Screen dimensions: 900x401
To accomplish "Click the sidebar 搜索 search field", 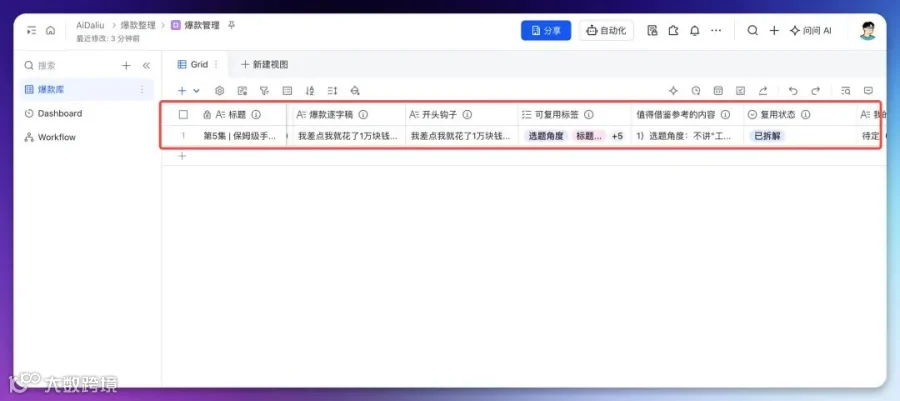I will click(68, 66).
